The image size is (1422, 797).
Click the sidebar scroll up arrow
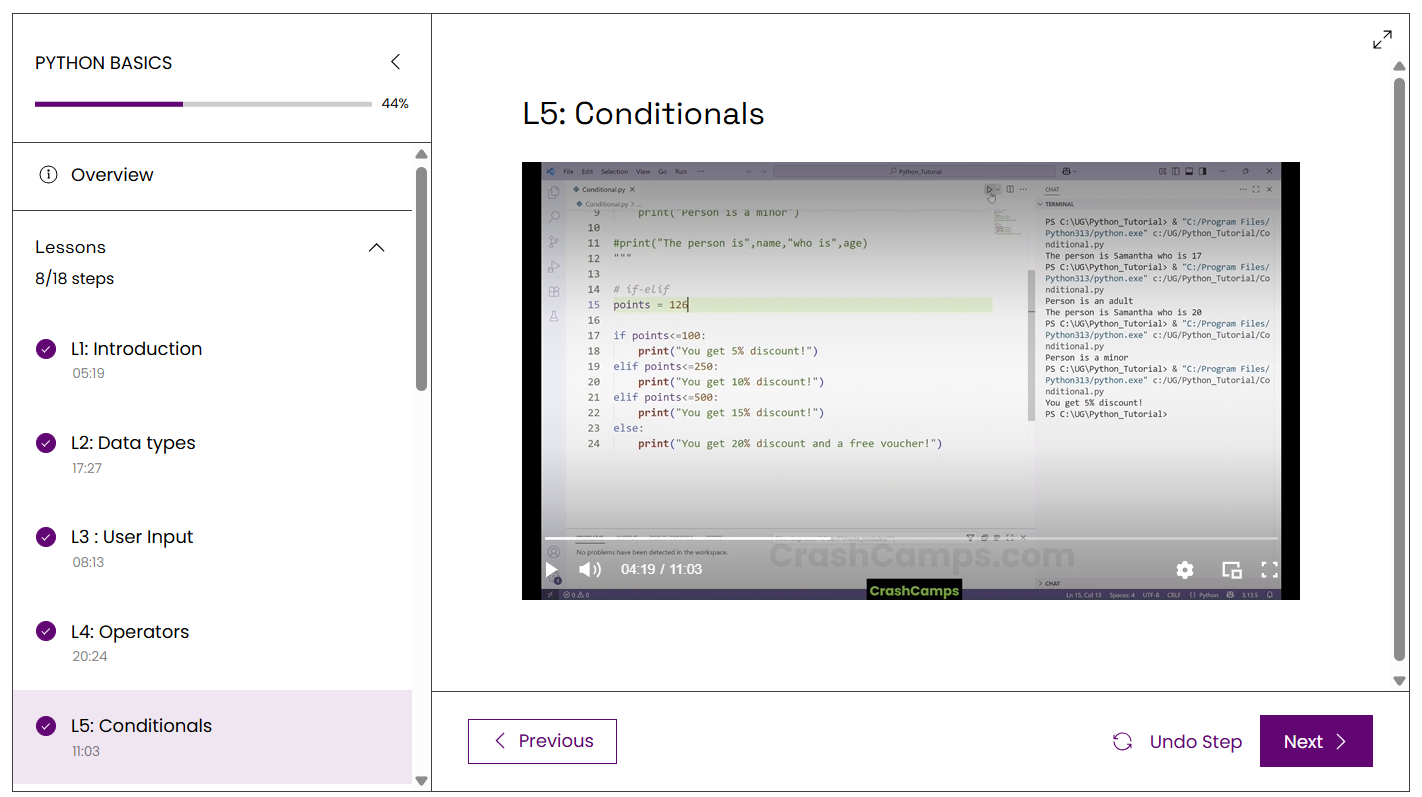[x=421, y=154]
